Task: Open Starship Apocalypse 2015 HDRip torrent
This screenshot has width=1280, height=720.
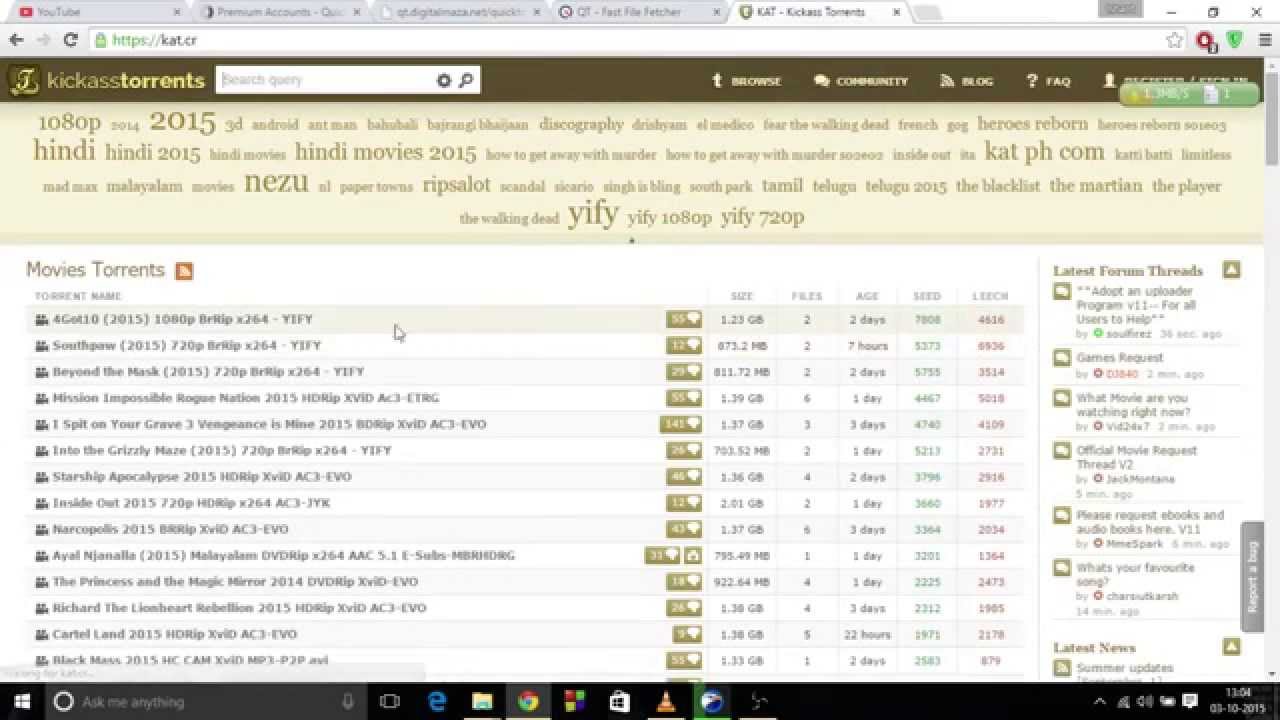Action: pyautogui.click(x=202, y=477)
